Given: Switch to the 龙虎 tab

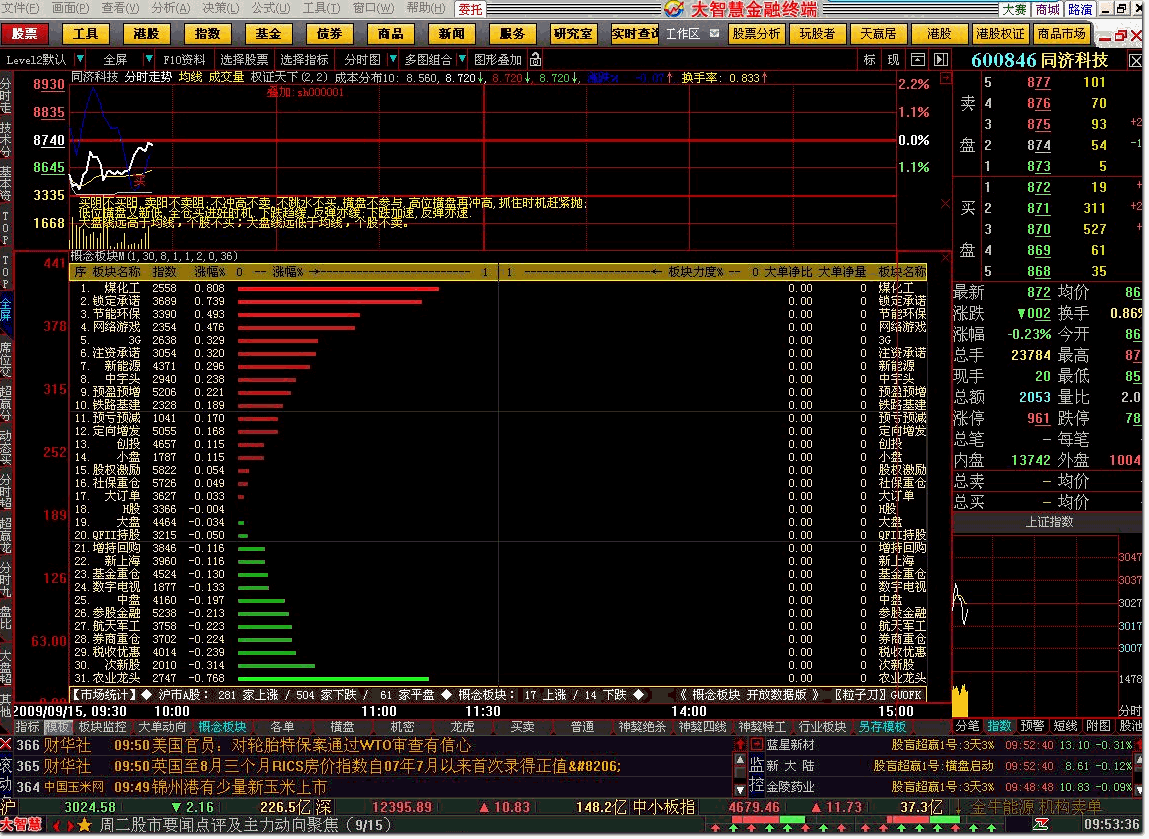Looking at the screenshot, I should (462, 727).
